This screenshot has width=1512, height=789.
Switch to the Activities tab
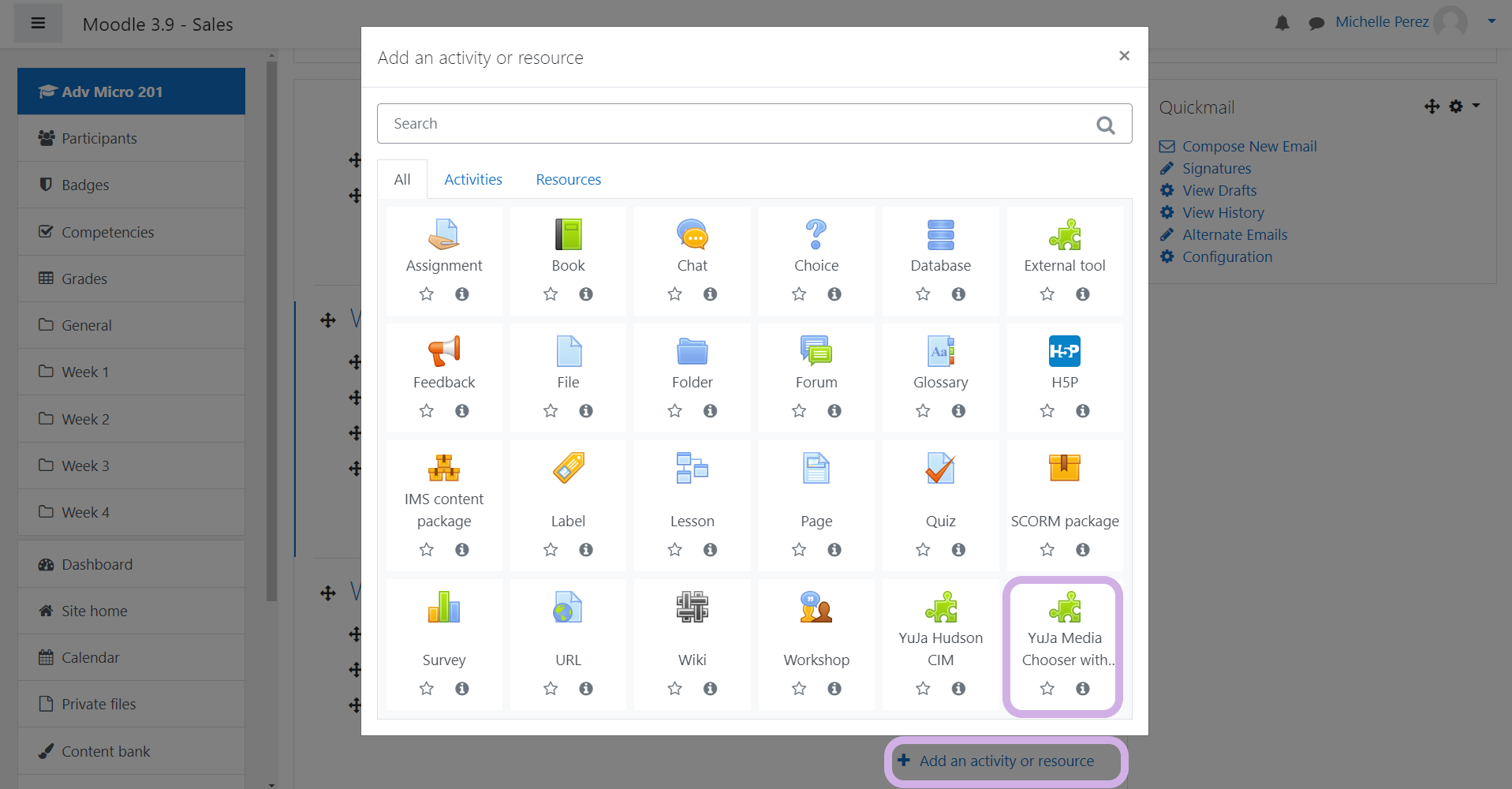click(x=472, y=180)
